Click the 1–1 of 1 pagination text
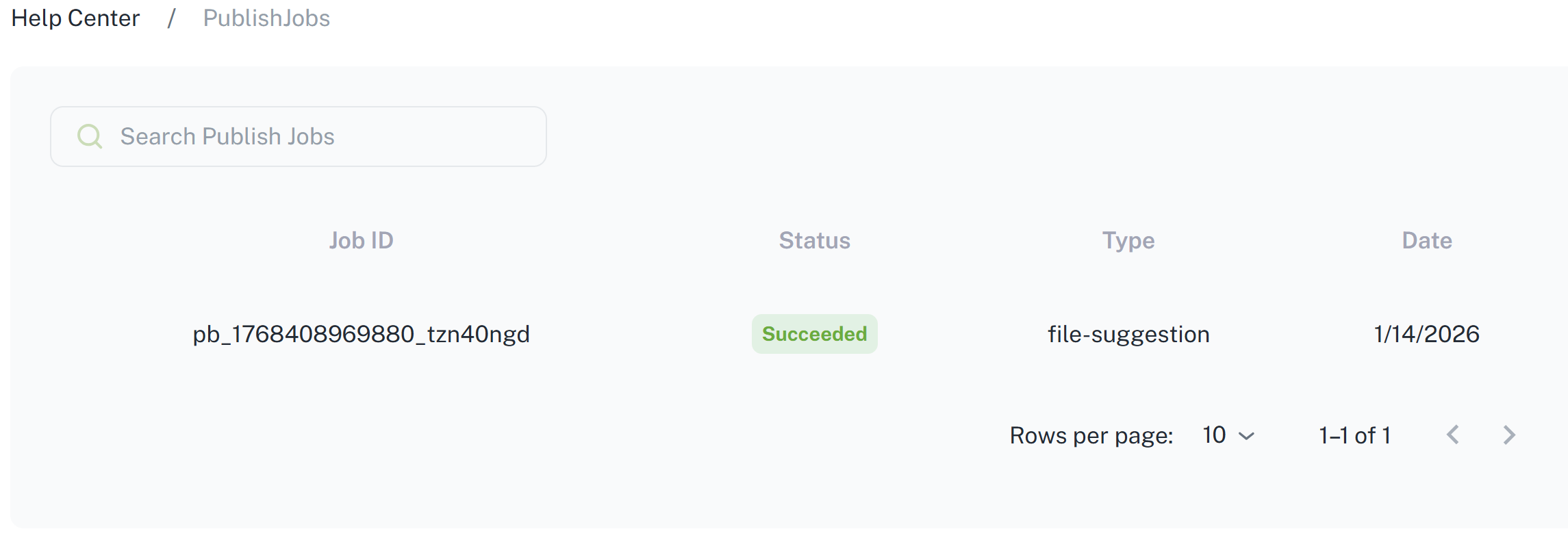 [1354, 435]
